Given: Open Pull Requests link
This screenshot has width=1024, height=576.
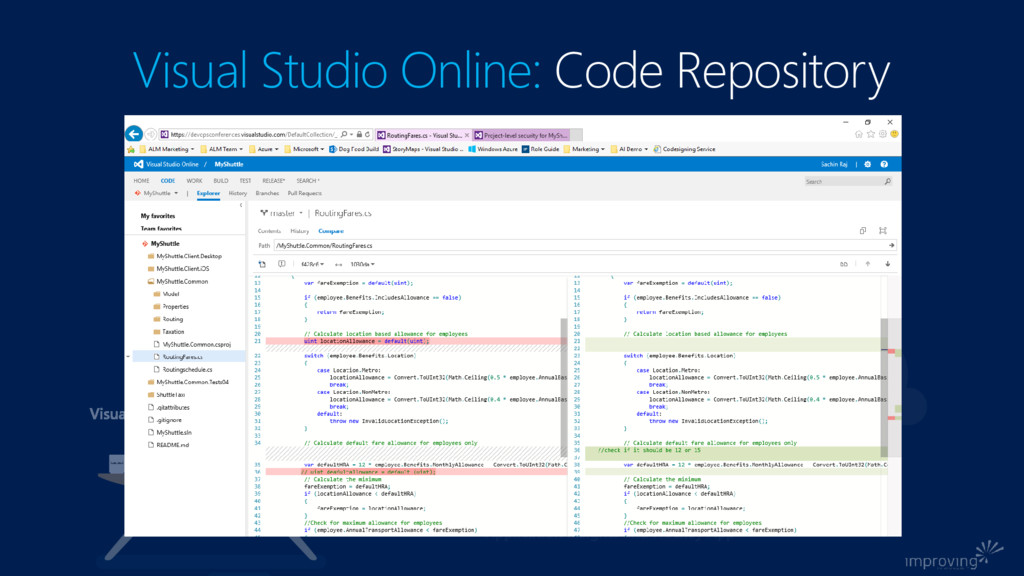Looking at the screenshot, I should coord(304,193).
